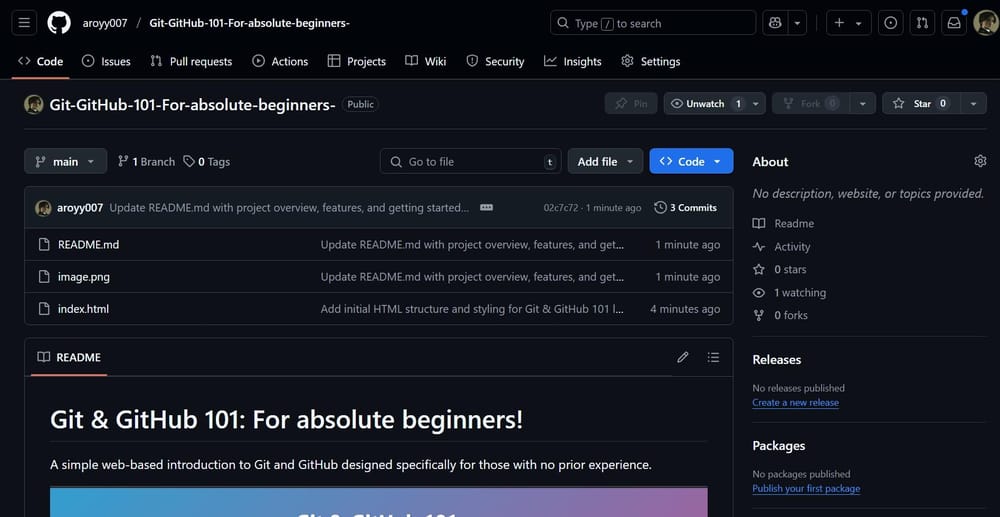Click the GitHub Octocat logo

coord(59,23)
